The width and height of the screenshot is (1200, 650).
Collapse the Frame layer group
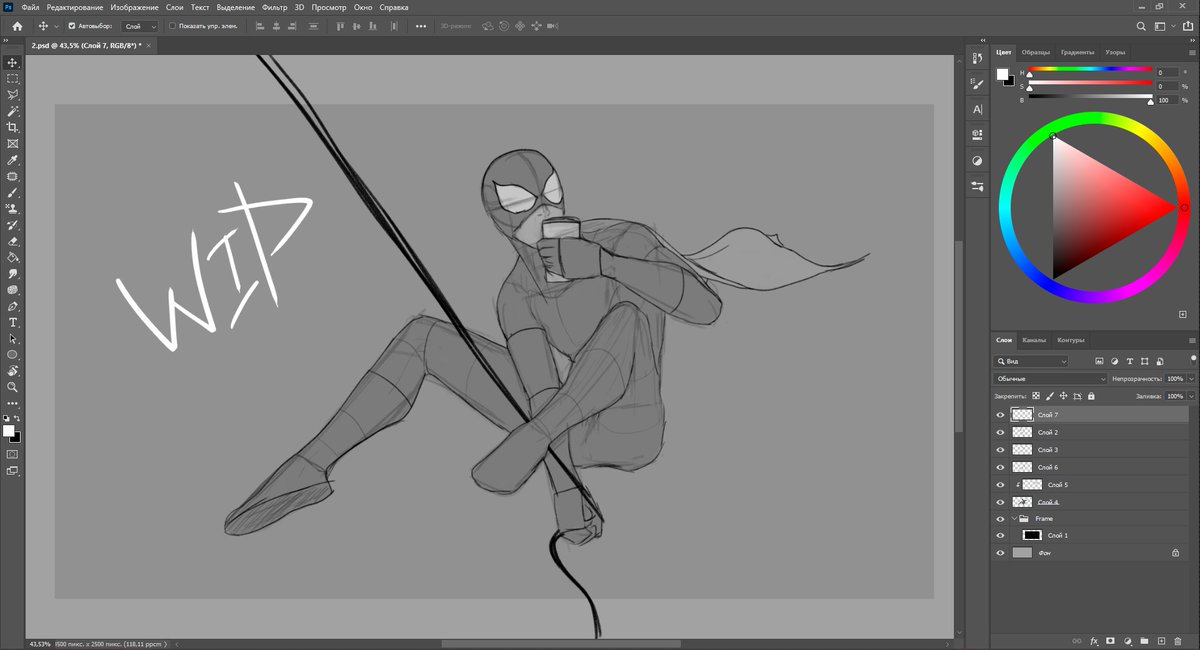[1013, 518]
